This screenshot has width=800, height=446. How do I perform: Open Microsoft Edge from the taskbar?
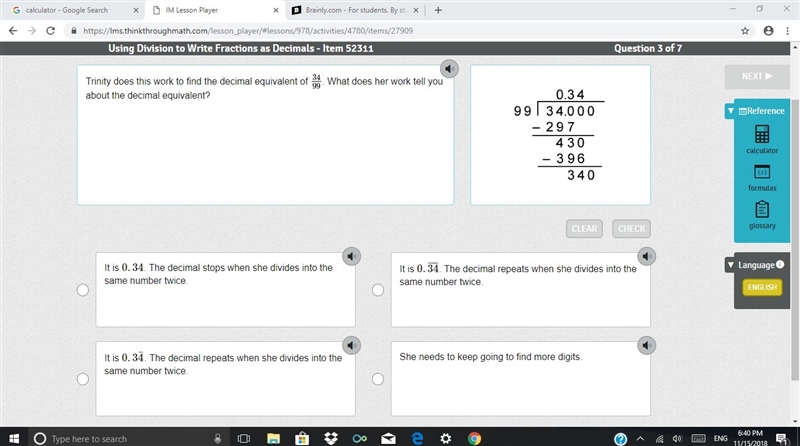(x=417, y=438)
